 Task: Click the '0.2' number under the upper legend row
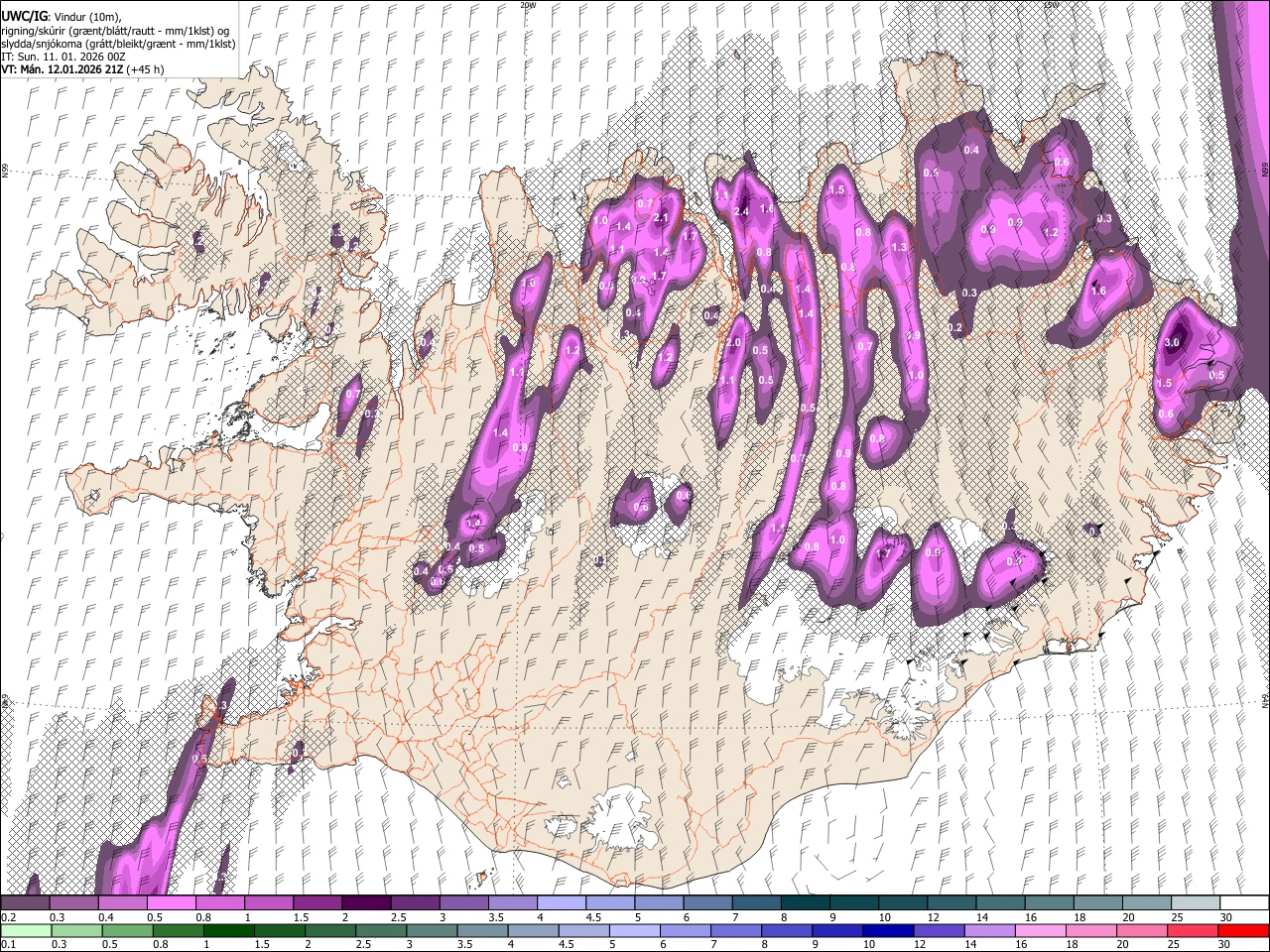8,916
